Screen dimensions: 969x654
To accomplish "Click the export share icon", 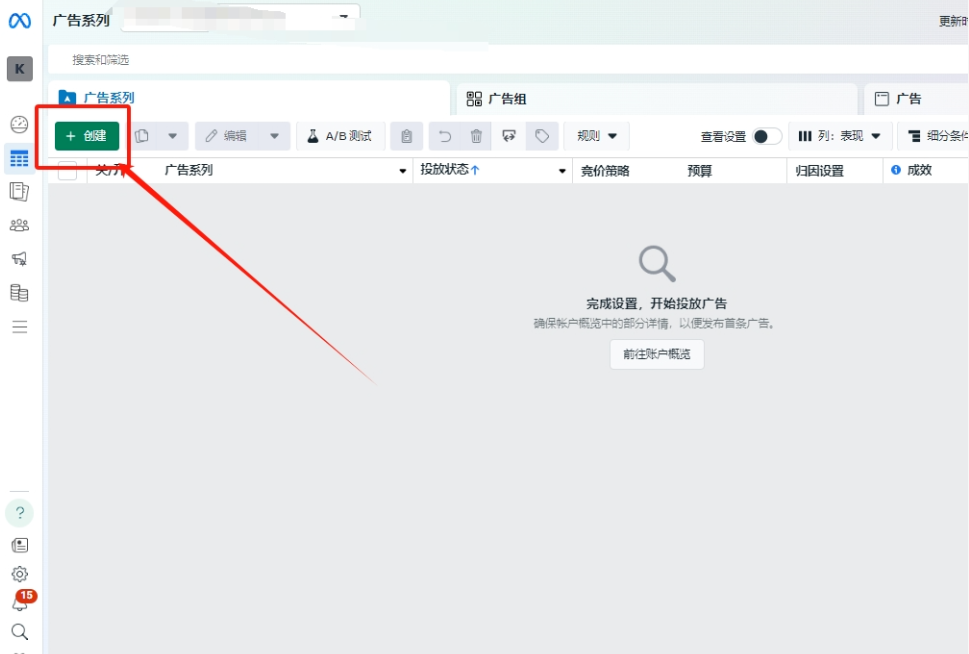I will (509, 136).
